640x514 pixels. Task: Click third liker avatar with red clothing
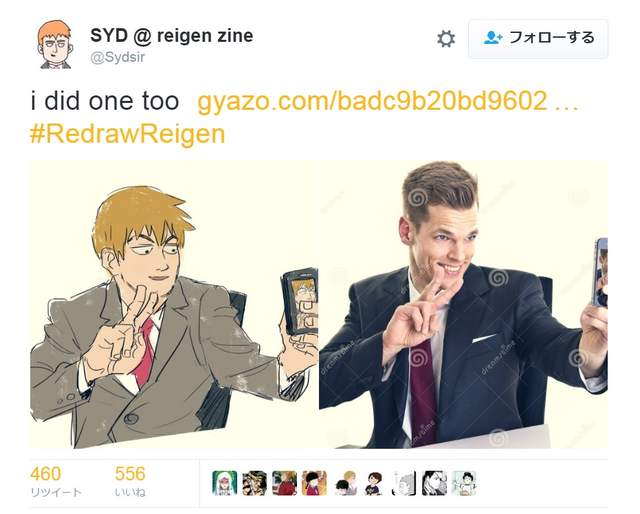284,483
